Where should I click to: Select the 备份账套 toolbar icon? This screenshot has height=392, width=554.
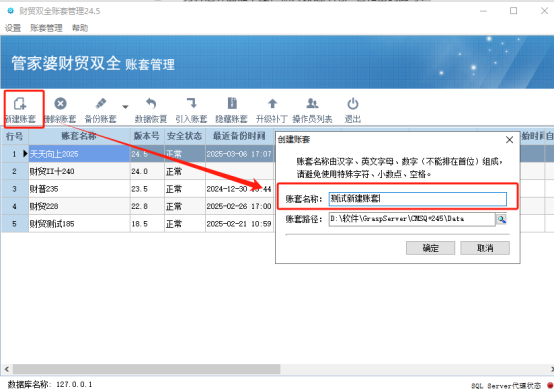point(101,104)
